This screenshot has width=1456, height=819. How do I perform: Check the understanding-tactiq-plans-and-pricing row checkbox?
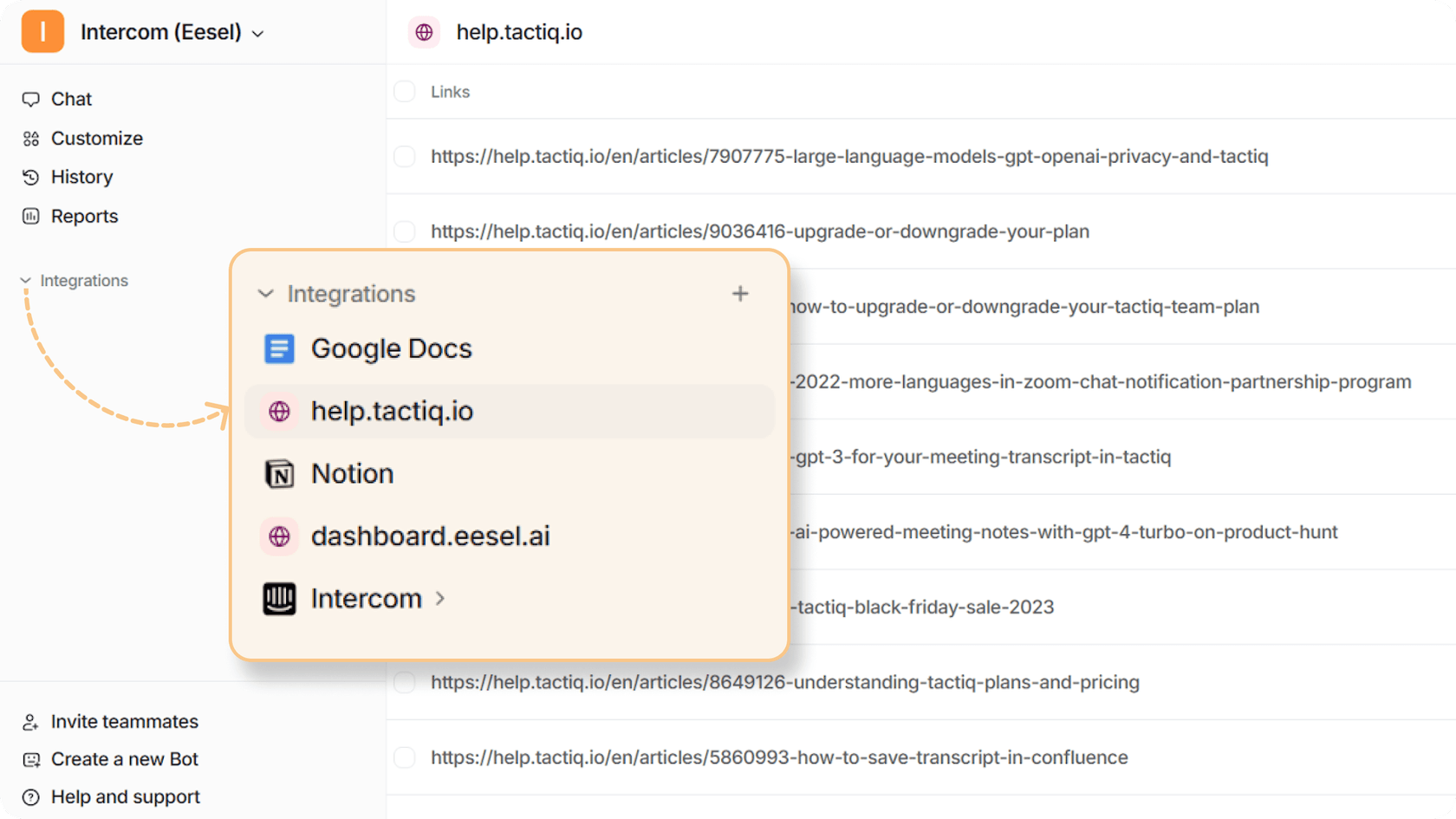[x=405, y=682]
